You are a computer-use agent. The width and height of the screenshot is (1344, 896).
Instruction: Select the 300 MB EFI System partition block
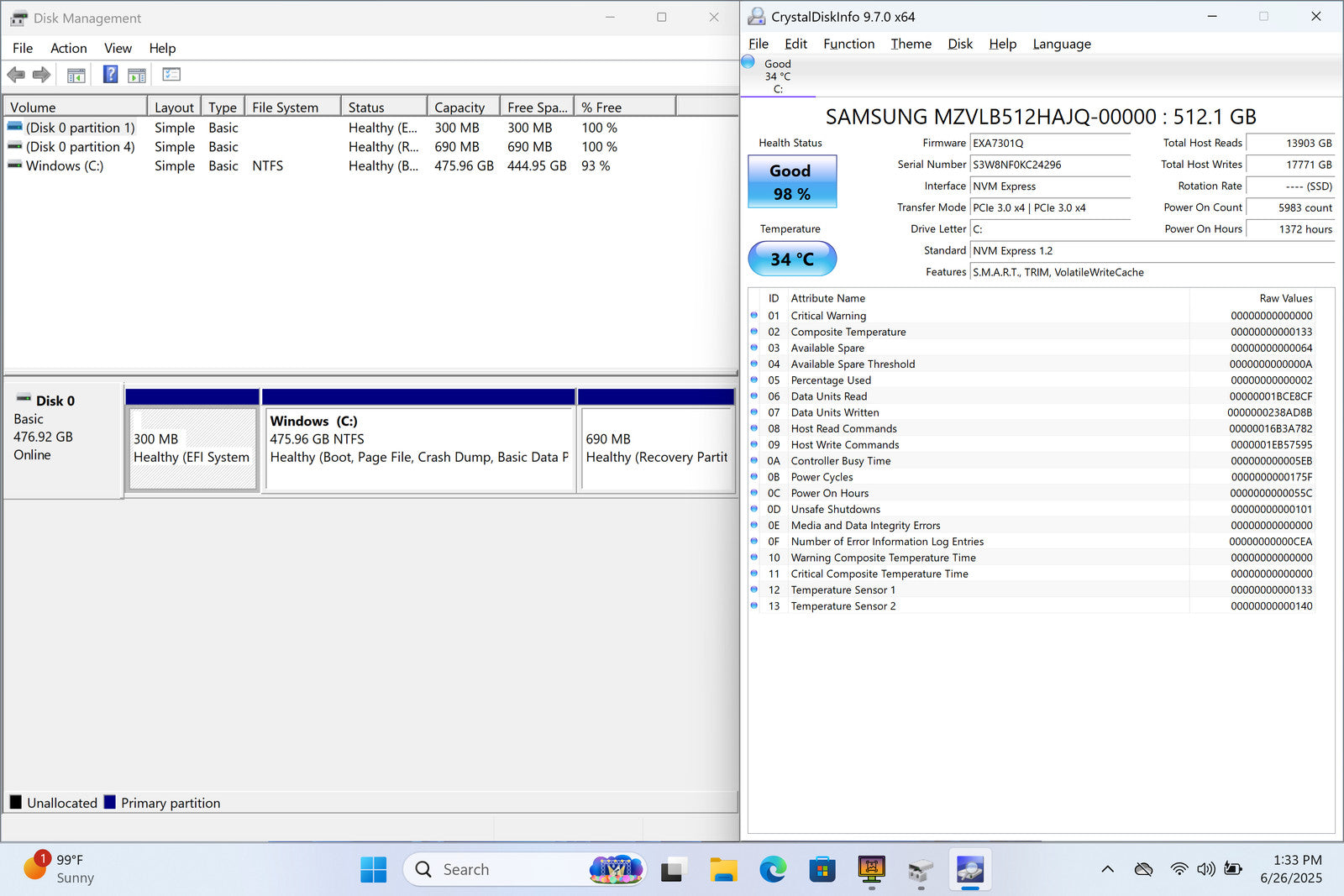point(192,448)
